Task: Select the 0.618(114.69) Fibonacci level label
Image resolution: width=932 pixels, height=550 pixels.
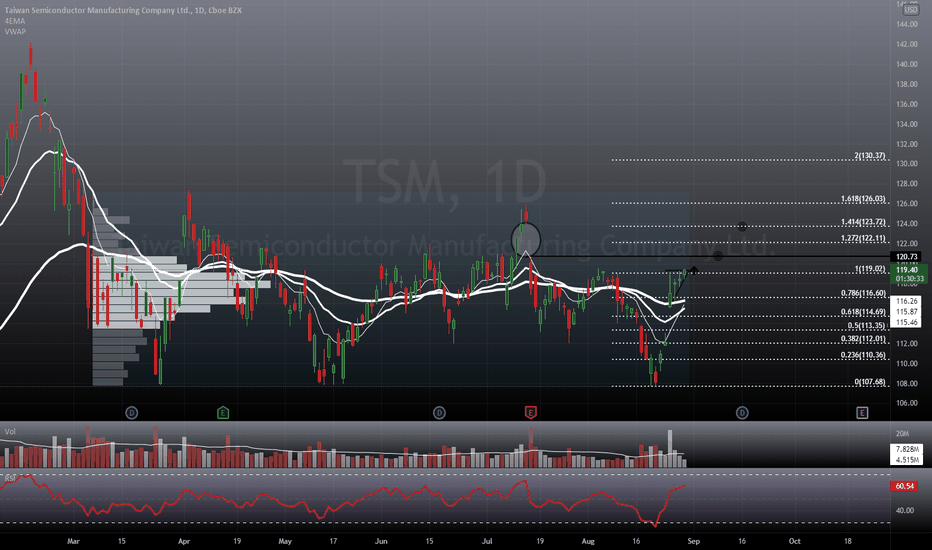Action: click(x=863, y=312)
